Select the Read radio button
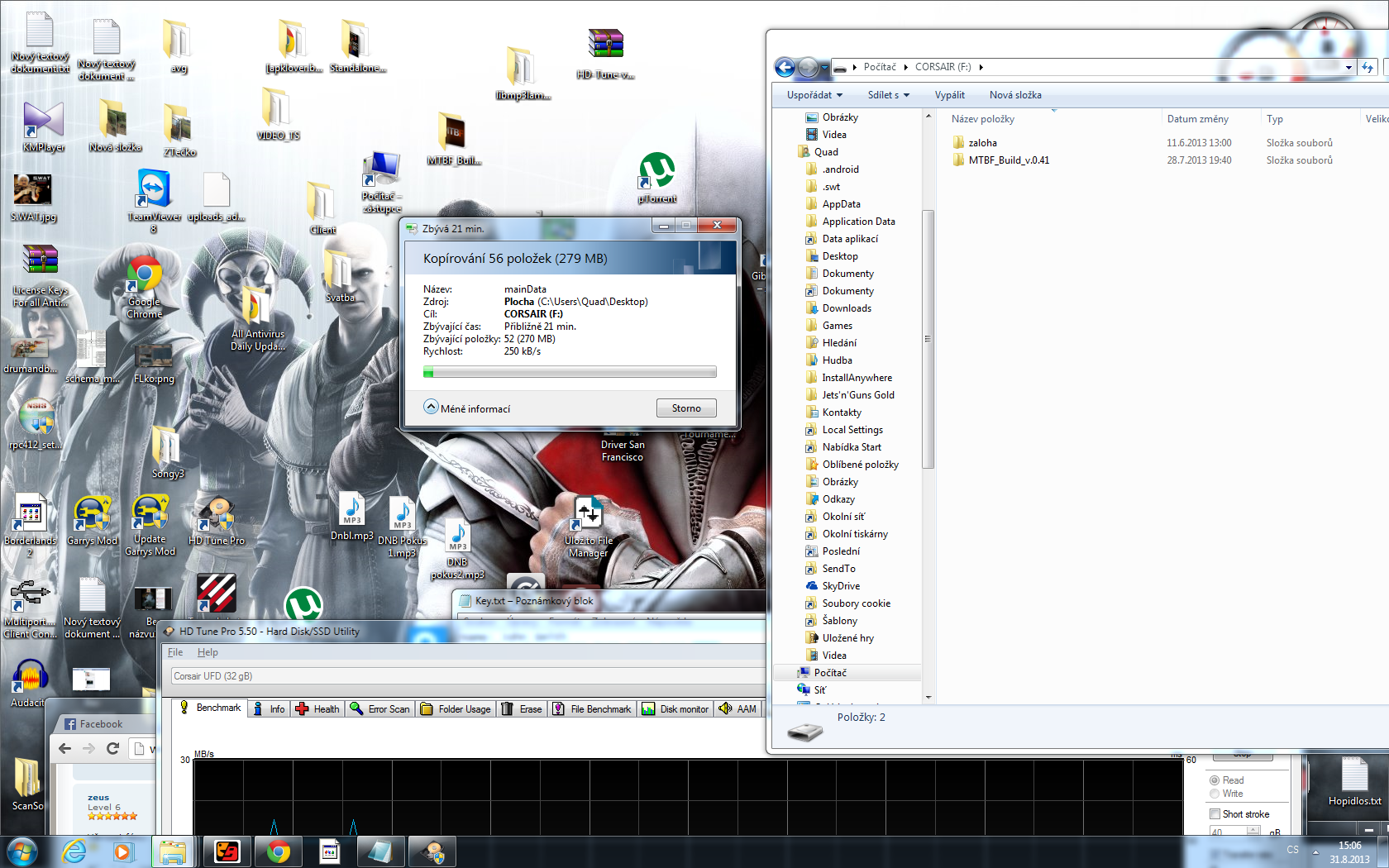The width and height of the screenshot is (1389, 868). (x=1226, y=780)
